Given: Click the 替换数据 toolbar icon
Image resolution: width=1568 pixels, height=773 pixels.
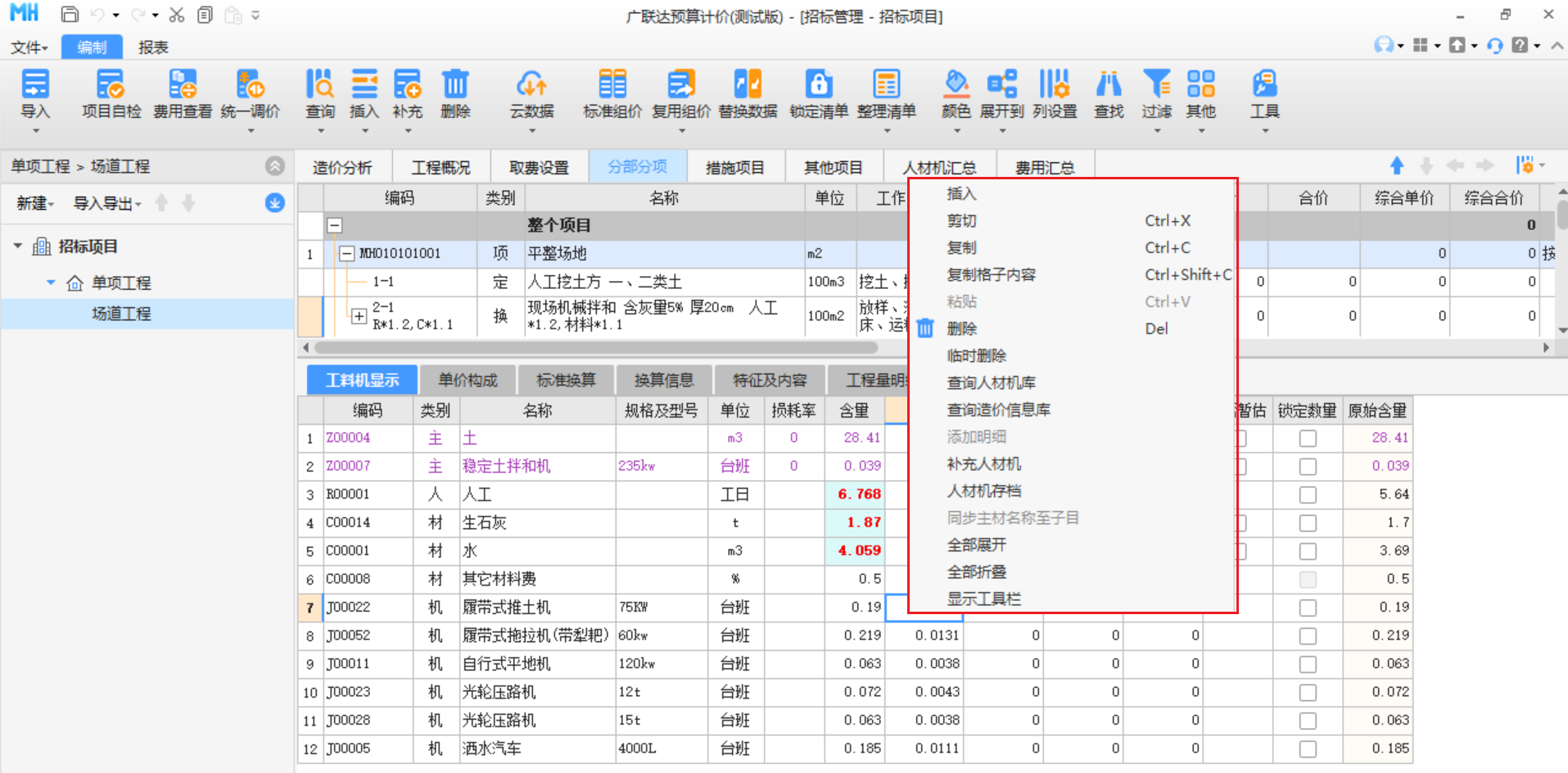Looking at the screenshot, I should click(x=747, y=85).
